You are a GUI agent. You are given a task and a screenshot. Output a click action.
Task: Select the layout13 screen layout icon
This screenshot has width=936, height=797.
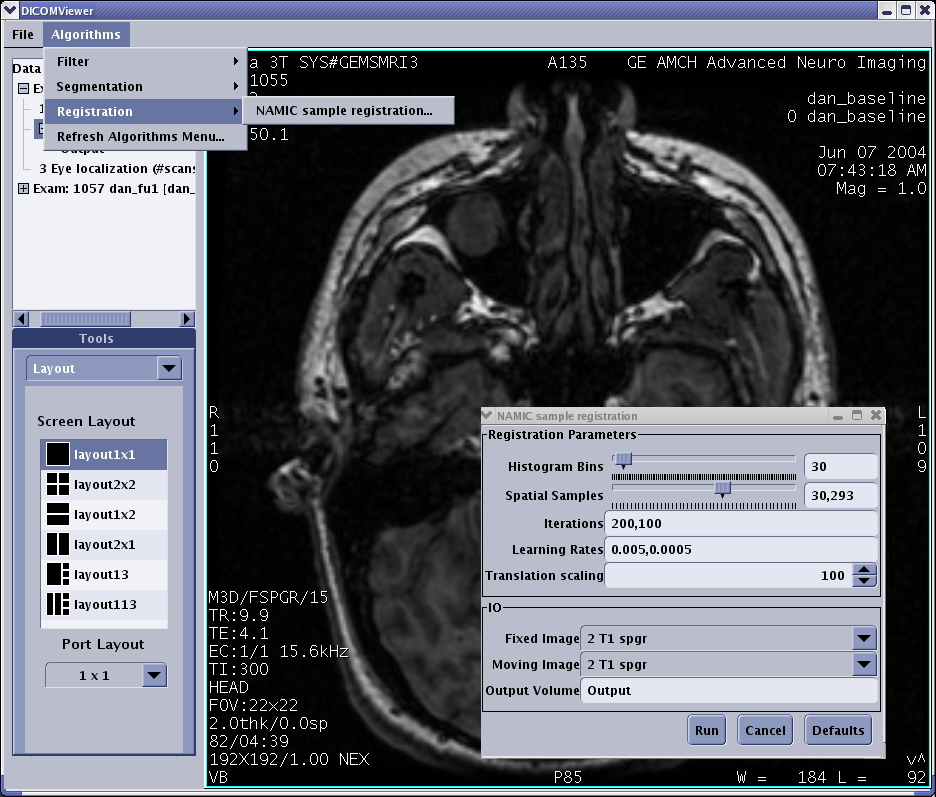click(57, 574)
